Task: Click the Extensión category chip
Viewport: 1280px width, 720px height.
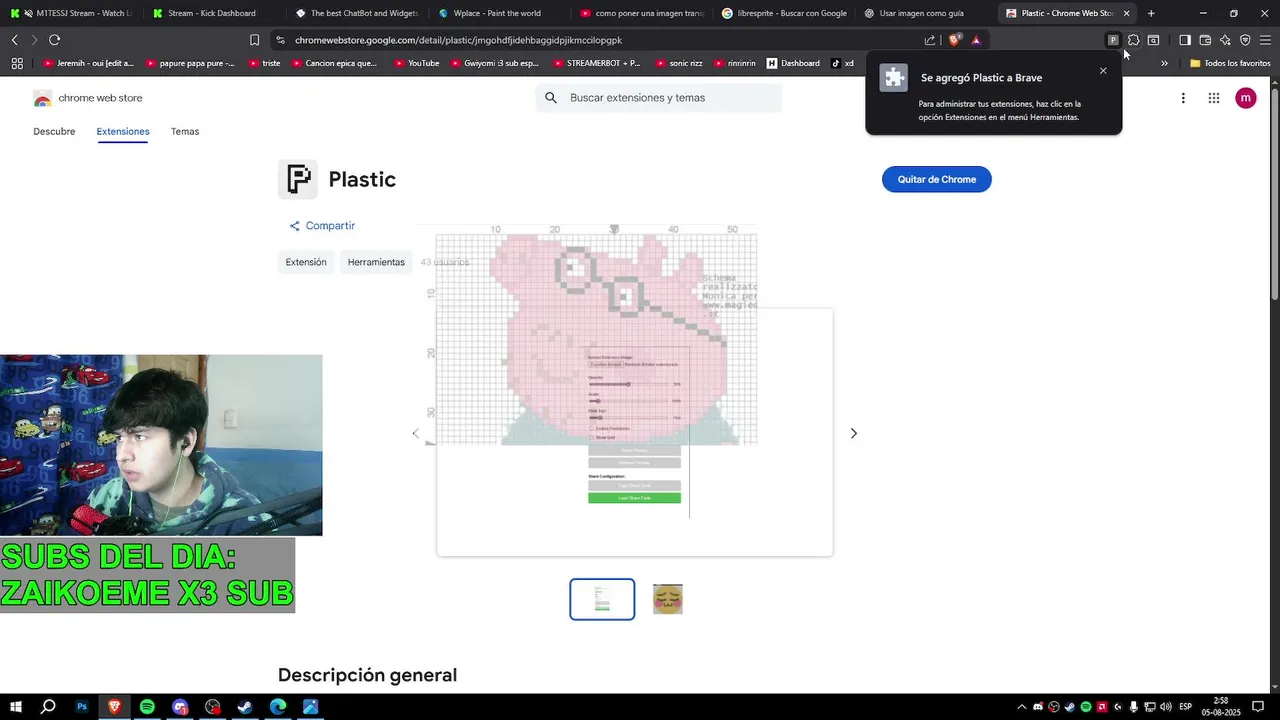Action: 306,262
